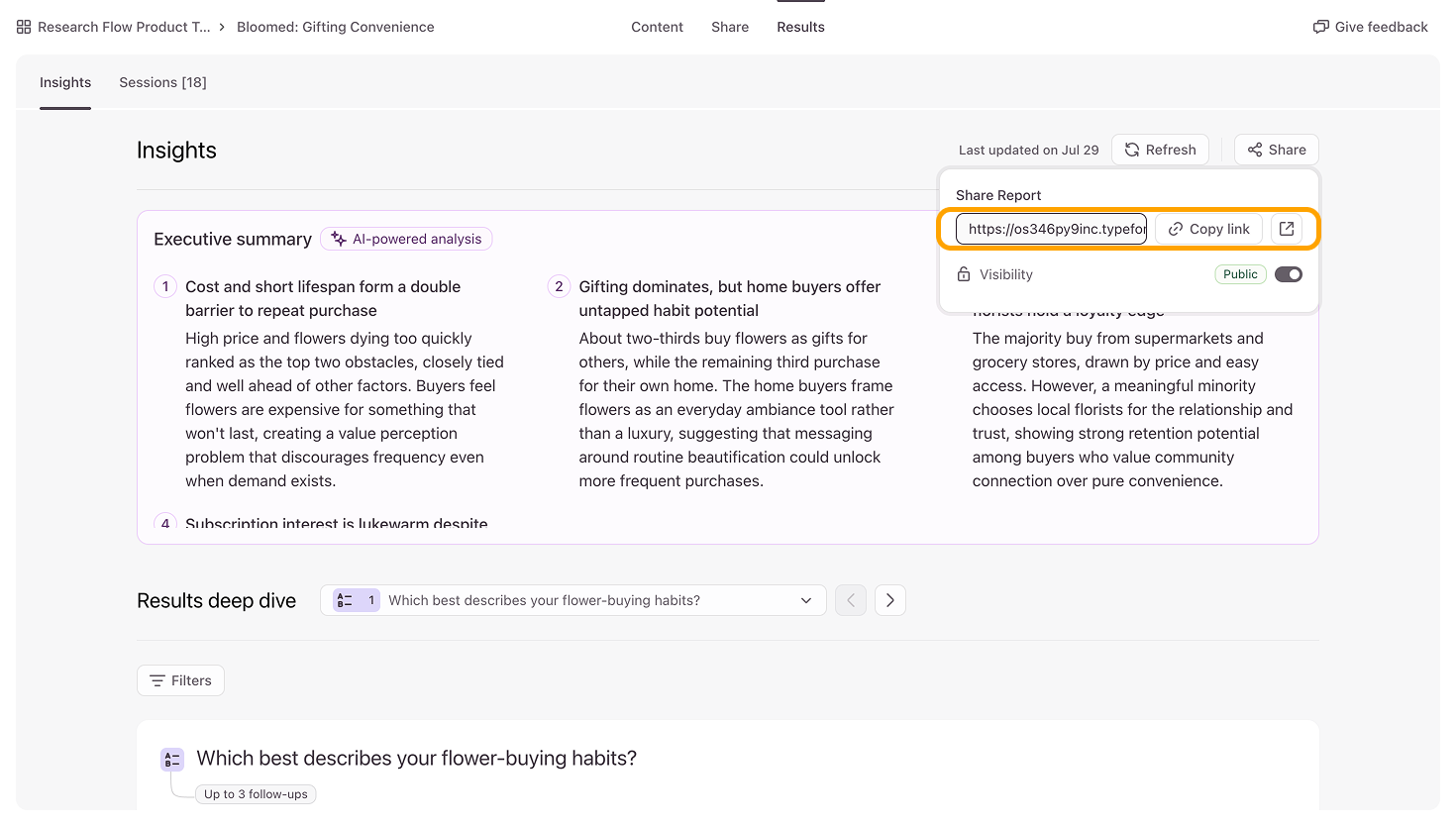This screenshot has width=1456, height=826.
Task: Go to the previous question arrow
Action: point(851,600)
